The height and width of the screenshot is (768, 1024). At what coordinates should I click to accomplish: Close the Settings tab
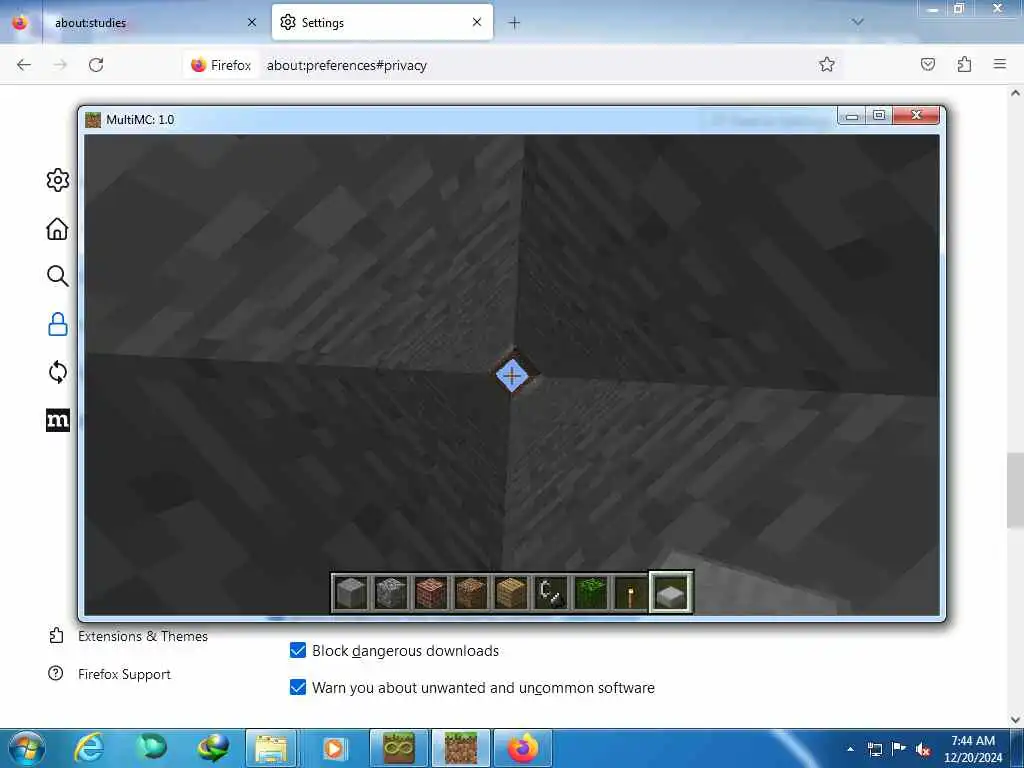[477, 22]
